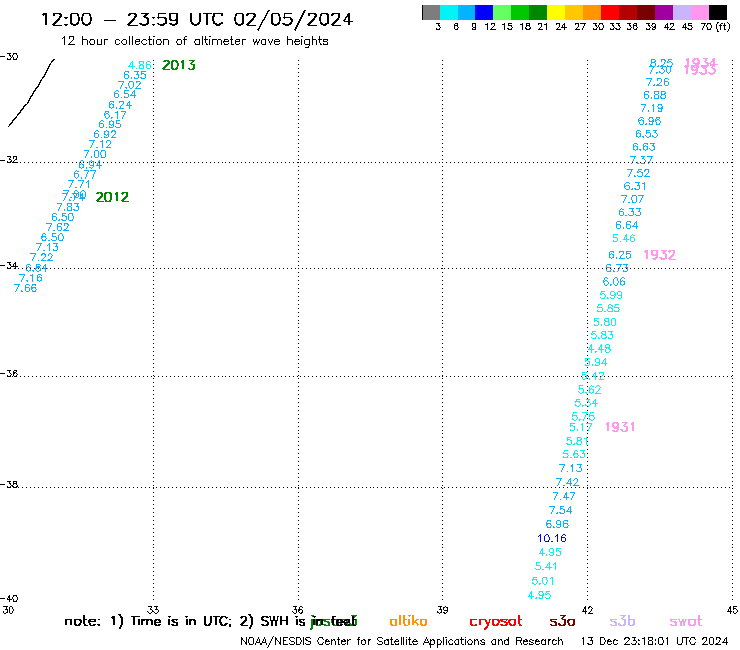
Task: Click the '7.26' wave height value
Action: point(657,82)
